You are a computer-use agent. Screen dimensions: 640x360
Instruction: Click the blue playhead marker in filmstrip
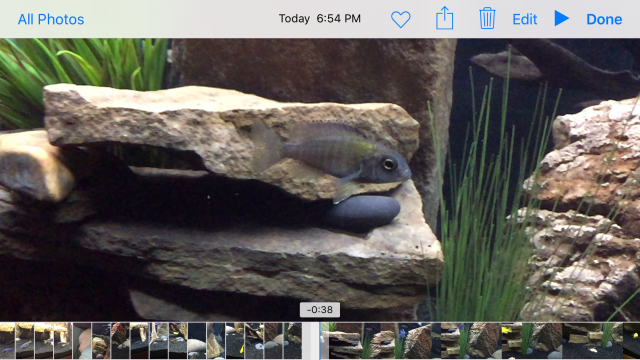[320, 341]
